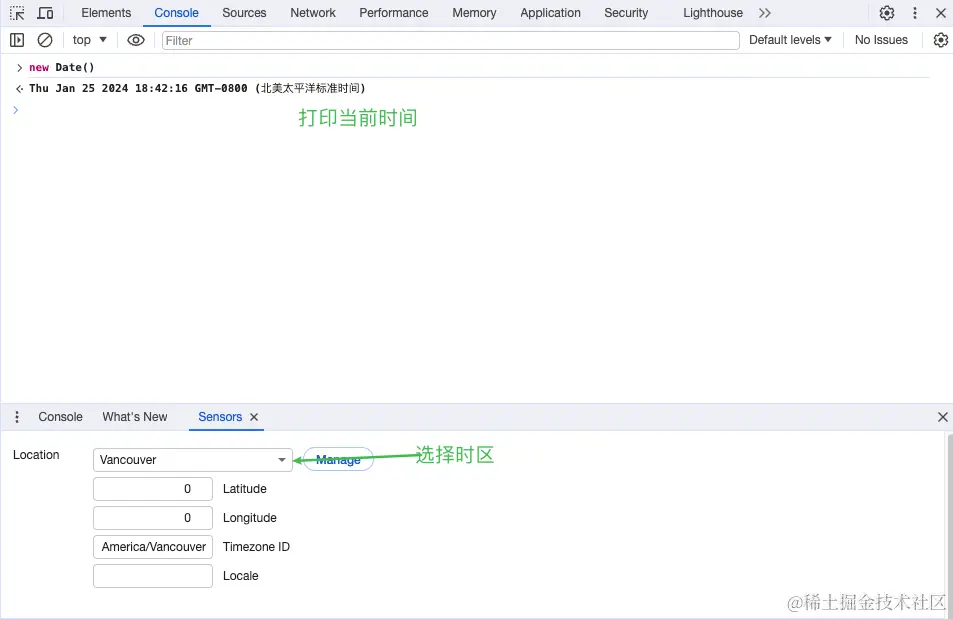Open the Security tab
The height and width of the screenshot is (619, 953).
coord(626,13)
